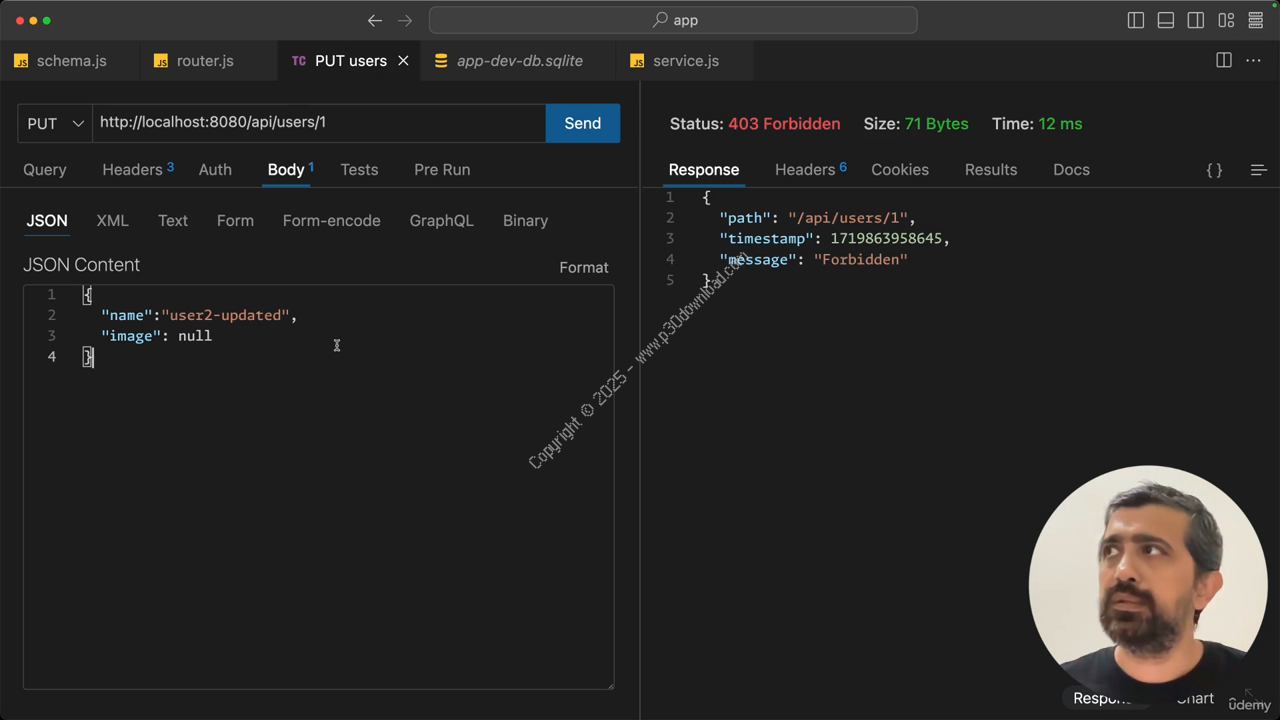The width and height of the screenshot is (1280, 720).
Task: Close the PUT users tab
Action: [403, 61]
